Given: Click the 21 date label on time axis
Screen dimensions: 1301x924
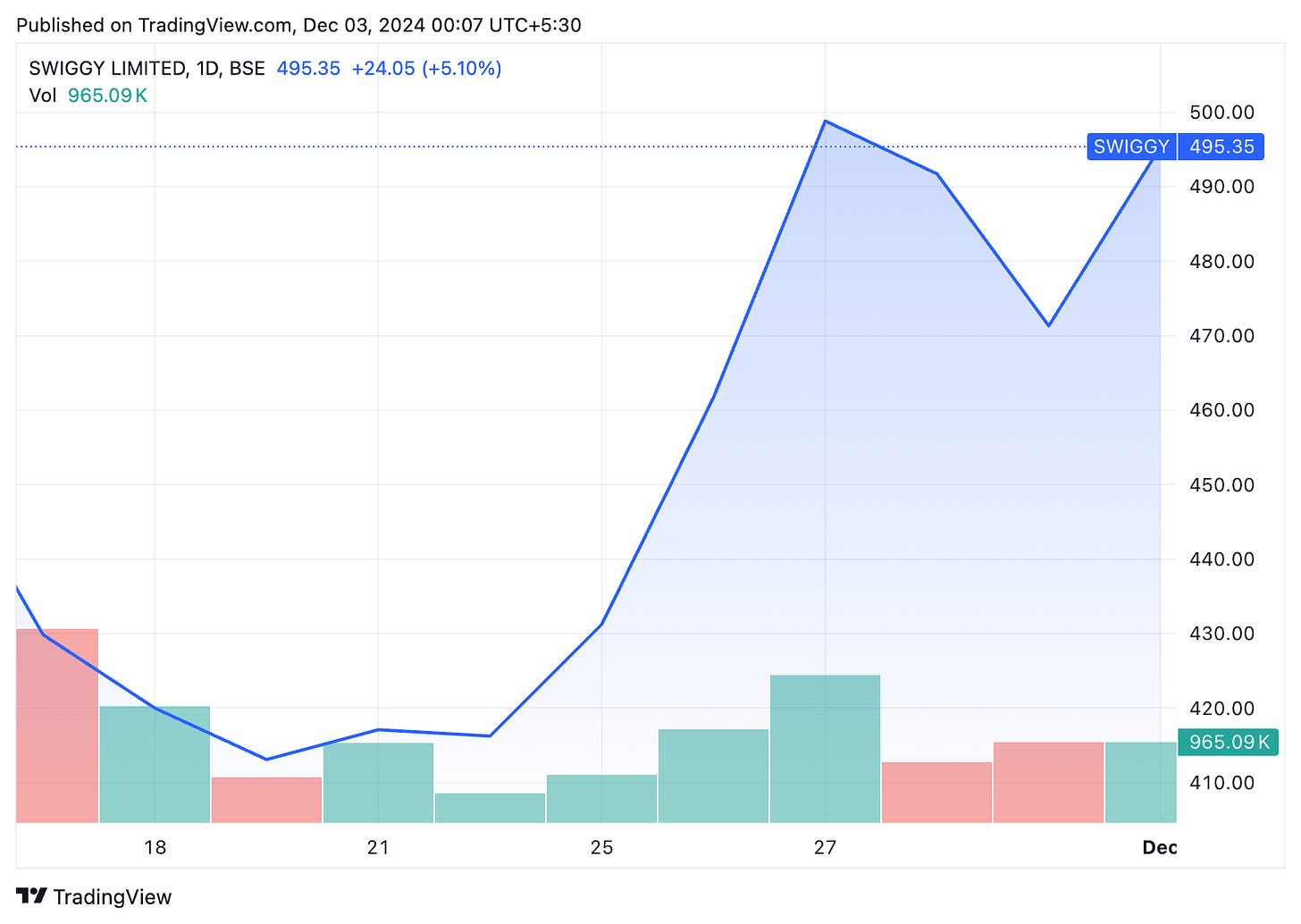Looking at the screenshot, I should [378, 847].
